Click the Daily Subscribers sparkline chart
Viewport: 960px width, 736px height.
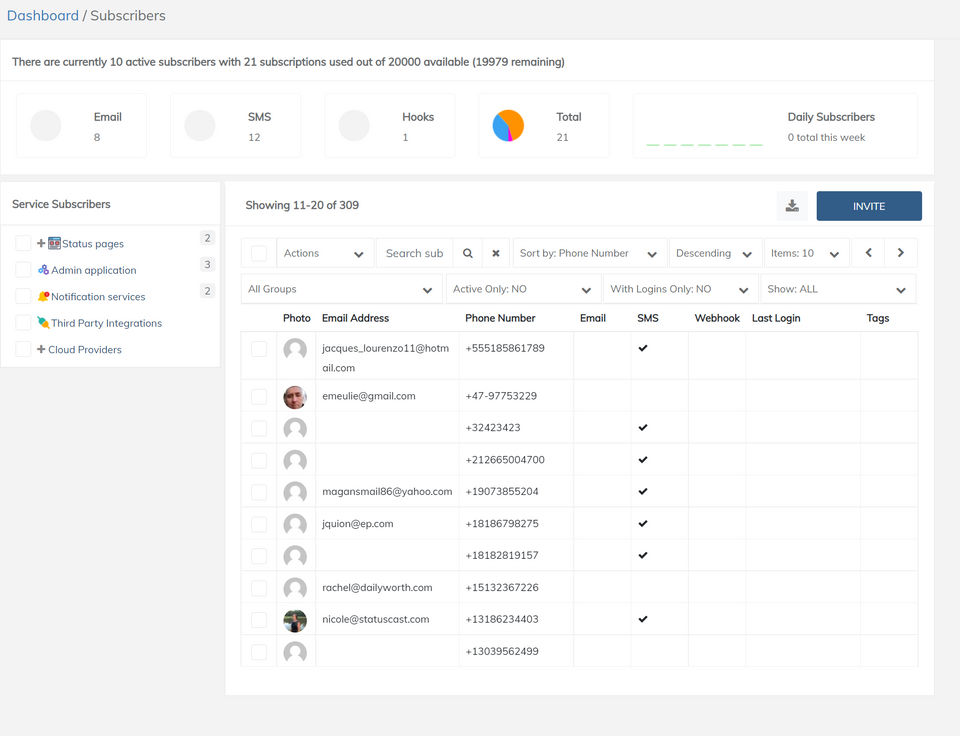coord(704,145)
